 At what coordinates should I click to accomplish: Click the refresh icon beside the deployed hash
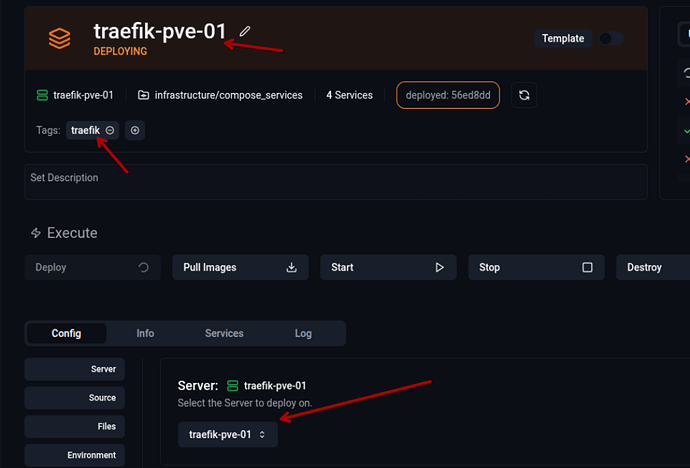pos(523,95)
